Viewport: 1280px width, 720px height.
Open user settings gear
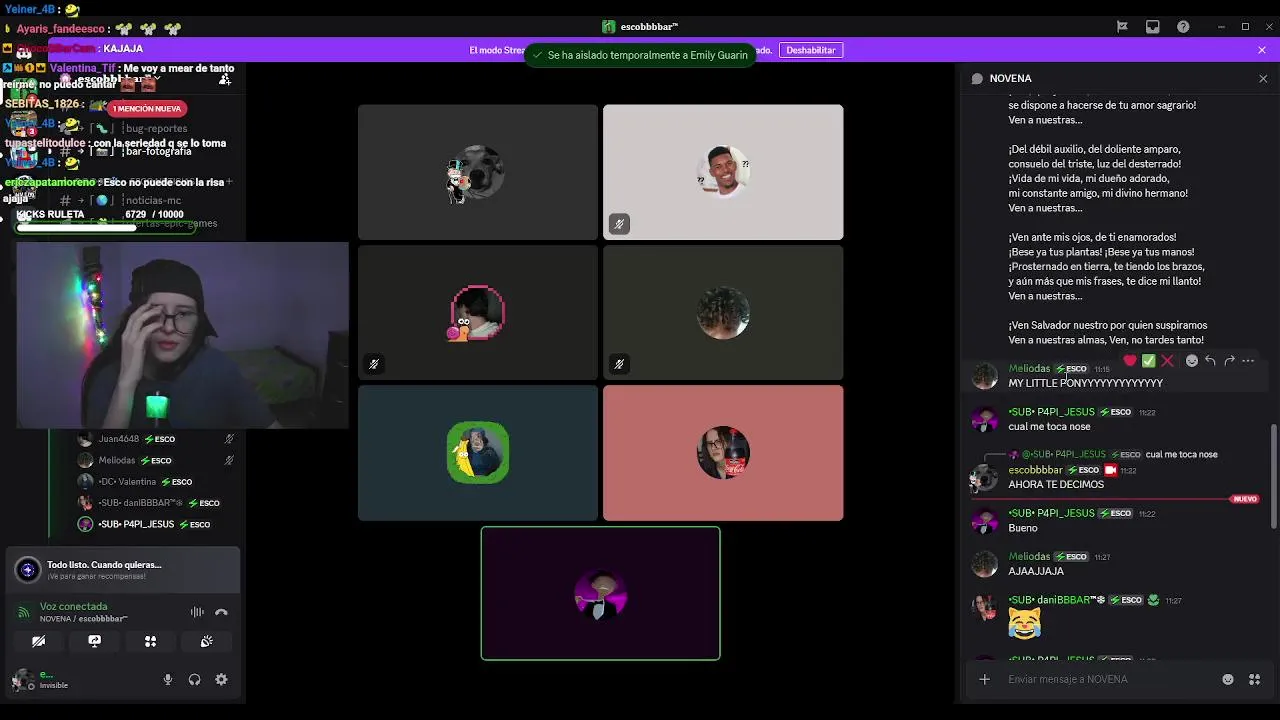coord(221,679)
